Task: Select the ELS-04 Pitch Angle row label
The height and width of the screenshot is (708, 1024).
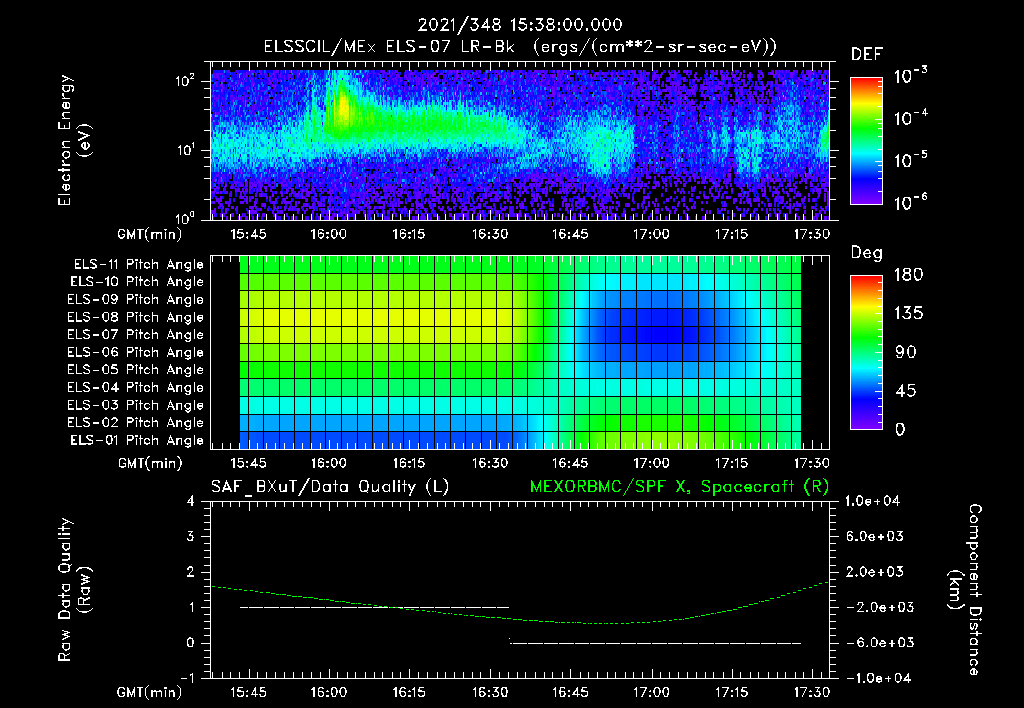Action: click(136, 387)
